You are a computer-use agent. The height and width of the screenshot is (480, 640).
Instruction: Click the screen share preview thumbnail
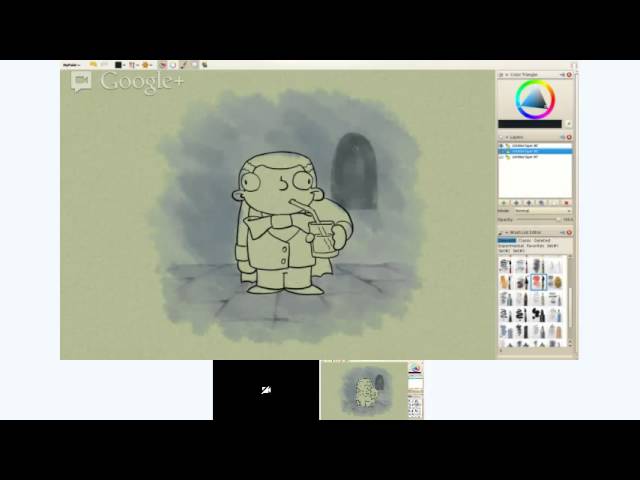[x=372, y=390]
